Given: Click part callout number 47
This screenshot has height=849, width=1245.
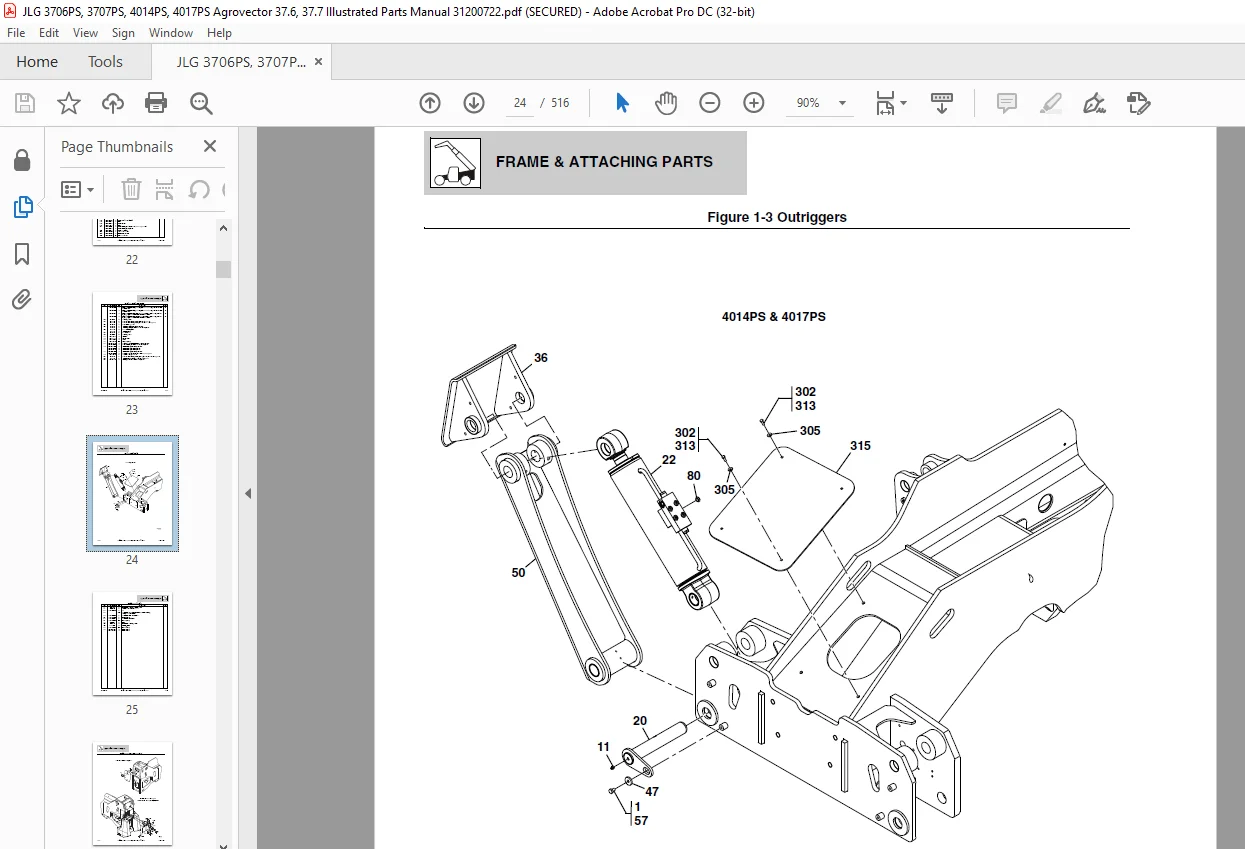Looking at the screenshot, I should 652,791.
